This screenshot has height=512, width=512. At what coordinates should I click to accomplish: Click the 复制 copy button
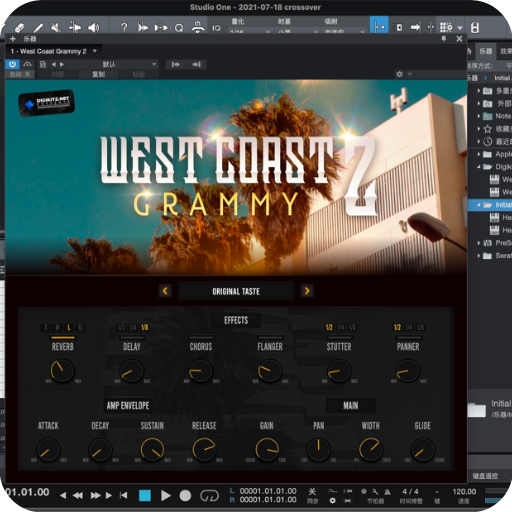click(98, 74)
